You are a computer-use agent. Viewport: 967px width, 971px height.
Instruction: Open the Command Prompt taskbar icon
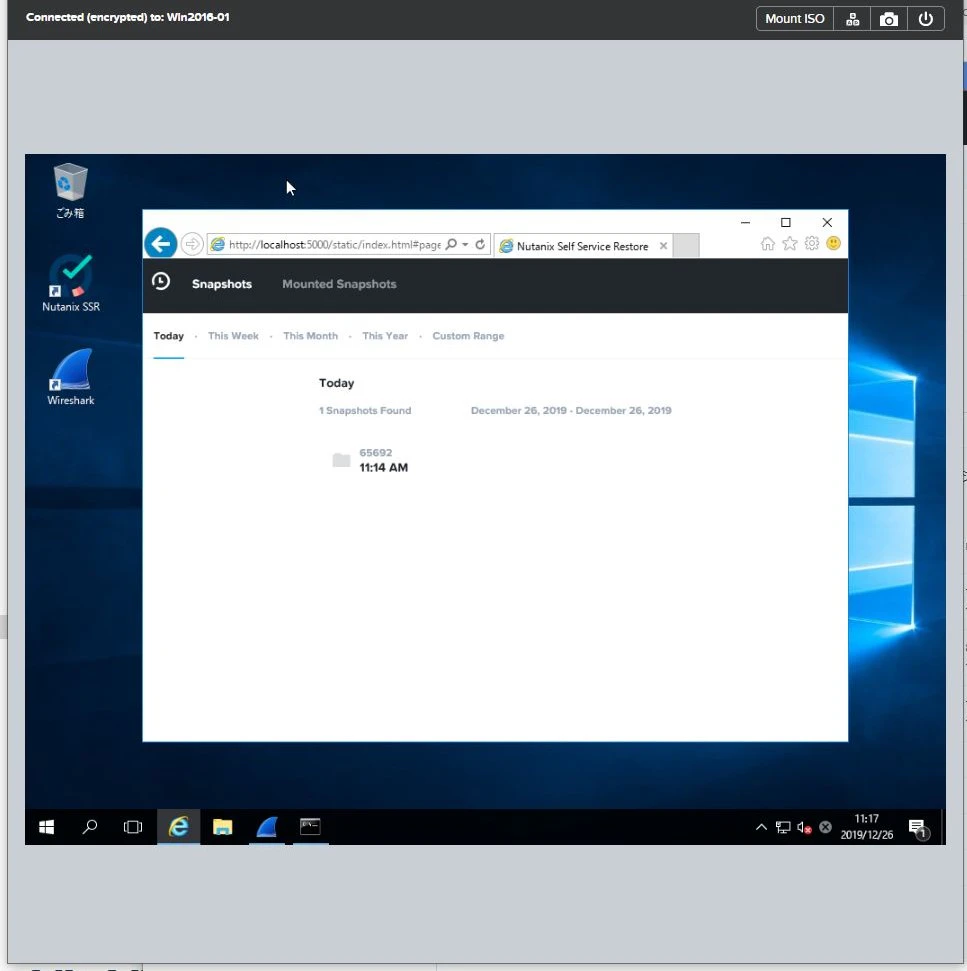310,827
